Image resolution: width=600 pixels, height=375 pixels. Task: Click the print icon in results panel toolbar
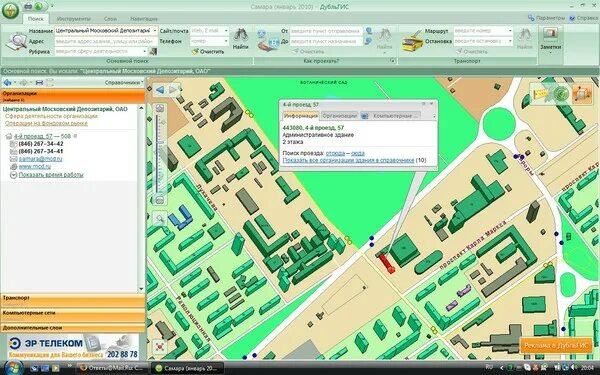coord(39,82)
